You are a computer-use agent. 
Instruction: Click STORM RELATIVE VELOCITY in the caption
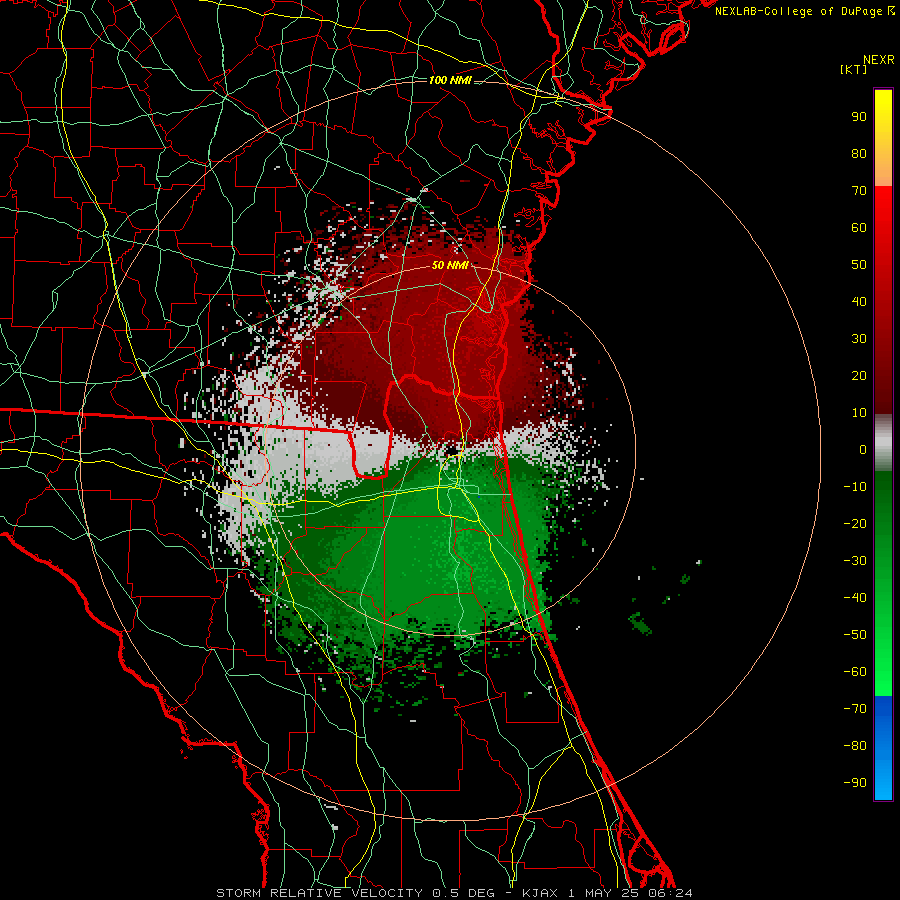click(x=321, y=893)
